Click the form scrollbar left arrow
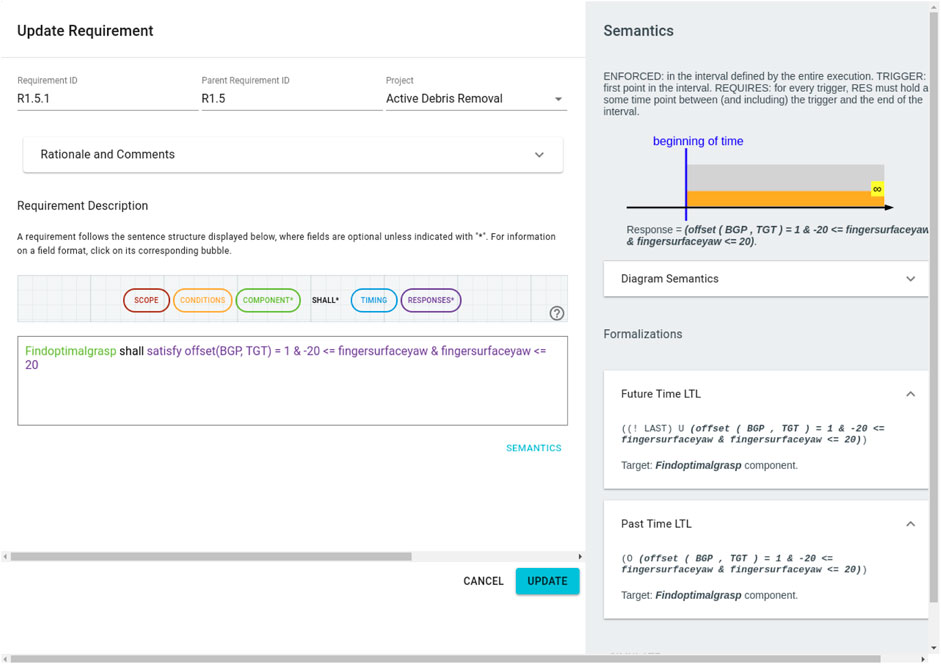 [x=5, y=557]
